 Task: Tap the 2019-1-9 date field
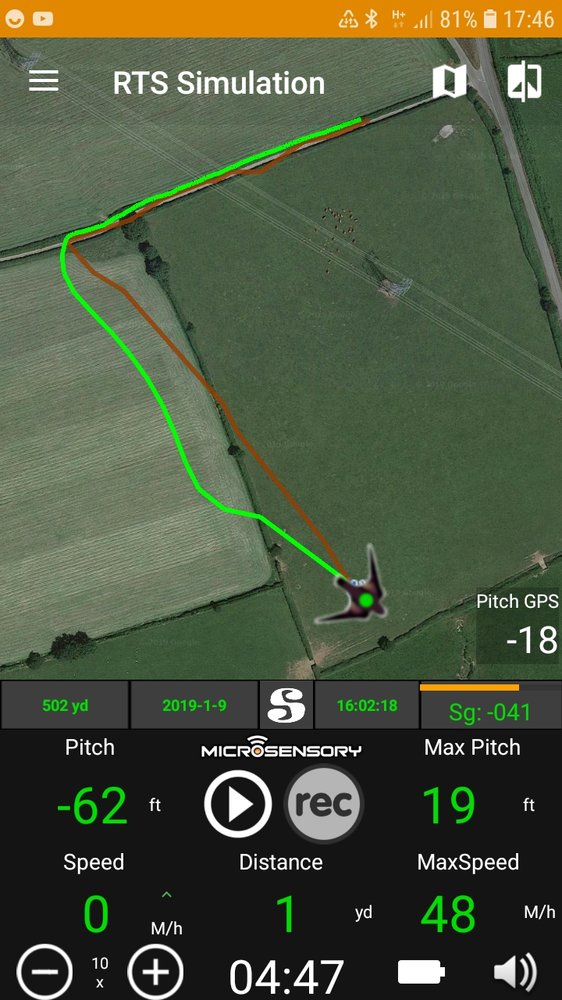point(194,705)
